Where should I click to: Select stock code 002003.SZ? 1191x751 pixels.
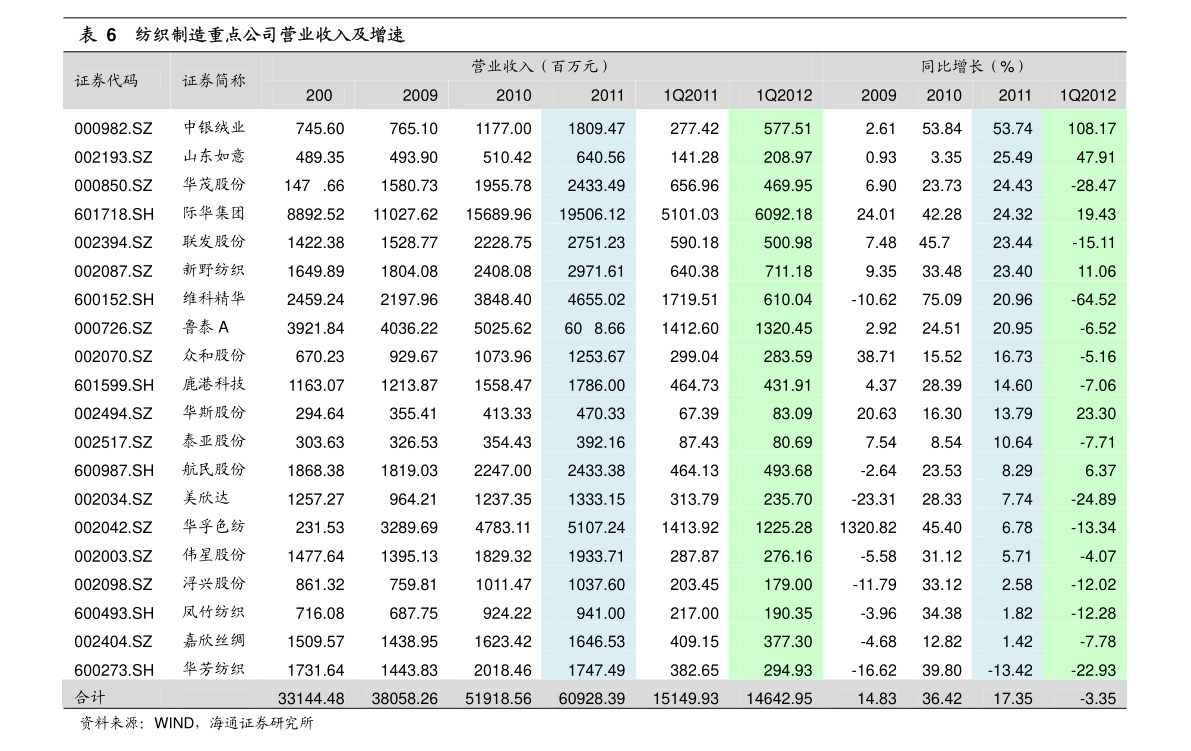tap(113, 556)
